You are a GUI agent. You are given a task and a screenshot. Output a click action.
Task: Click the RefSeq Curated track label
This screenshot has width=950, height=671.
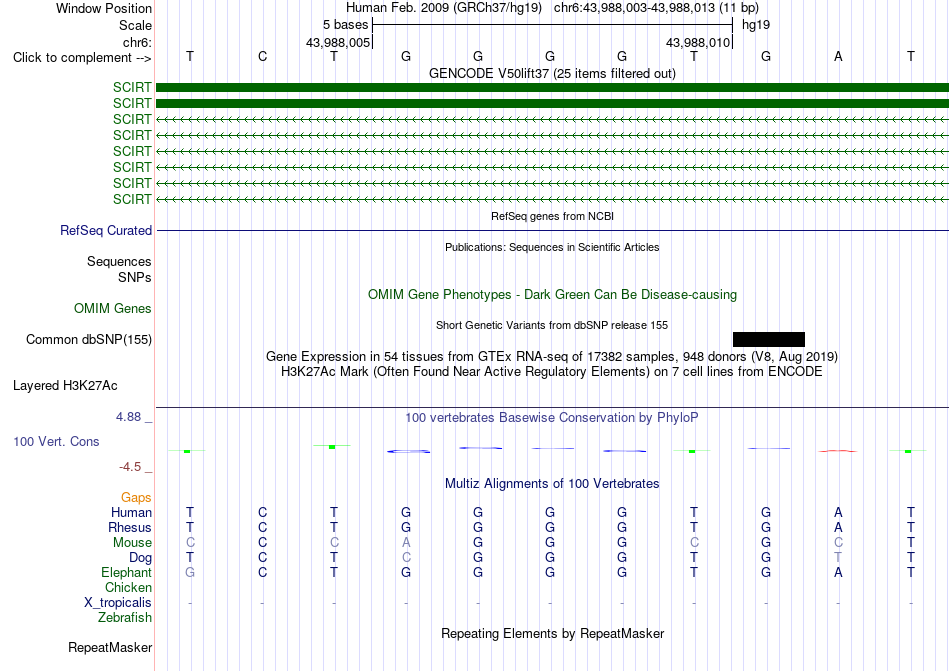click(x=106, y=231)
